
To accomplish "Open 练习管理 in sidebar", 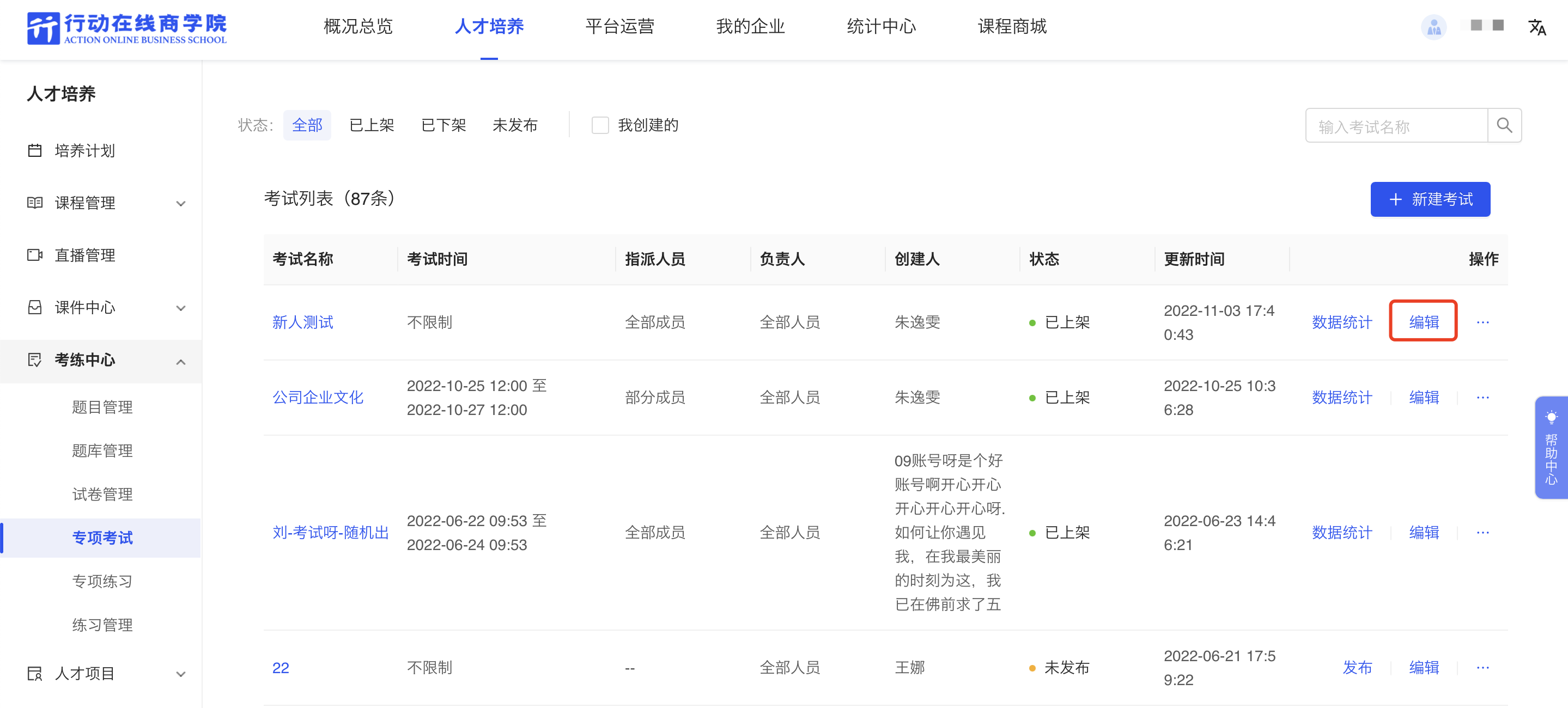I will pos(102,625).
